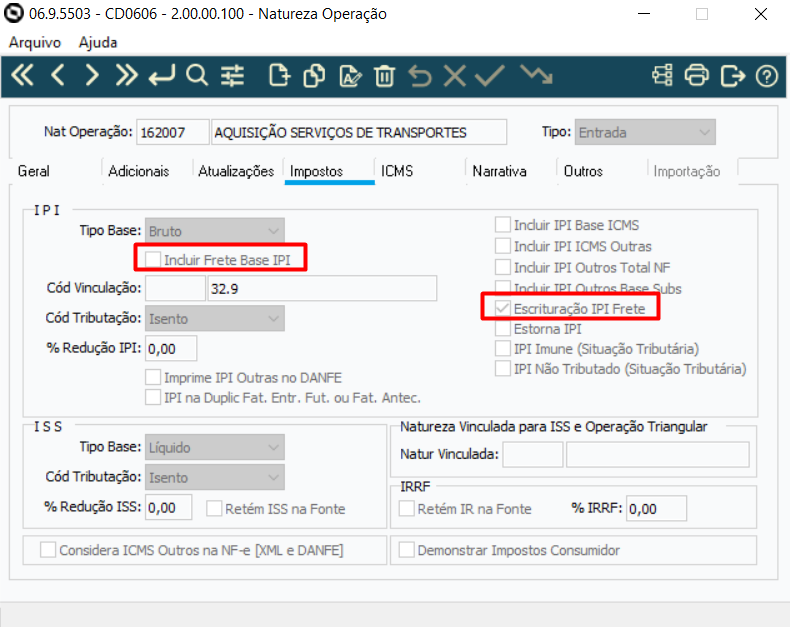Click the undo arrow icon

pos(420,76)
